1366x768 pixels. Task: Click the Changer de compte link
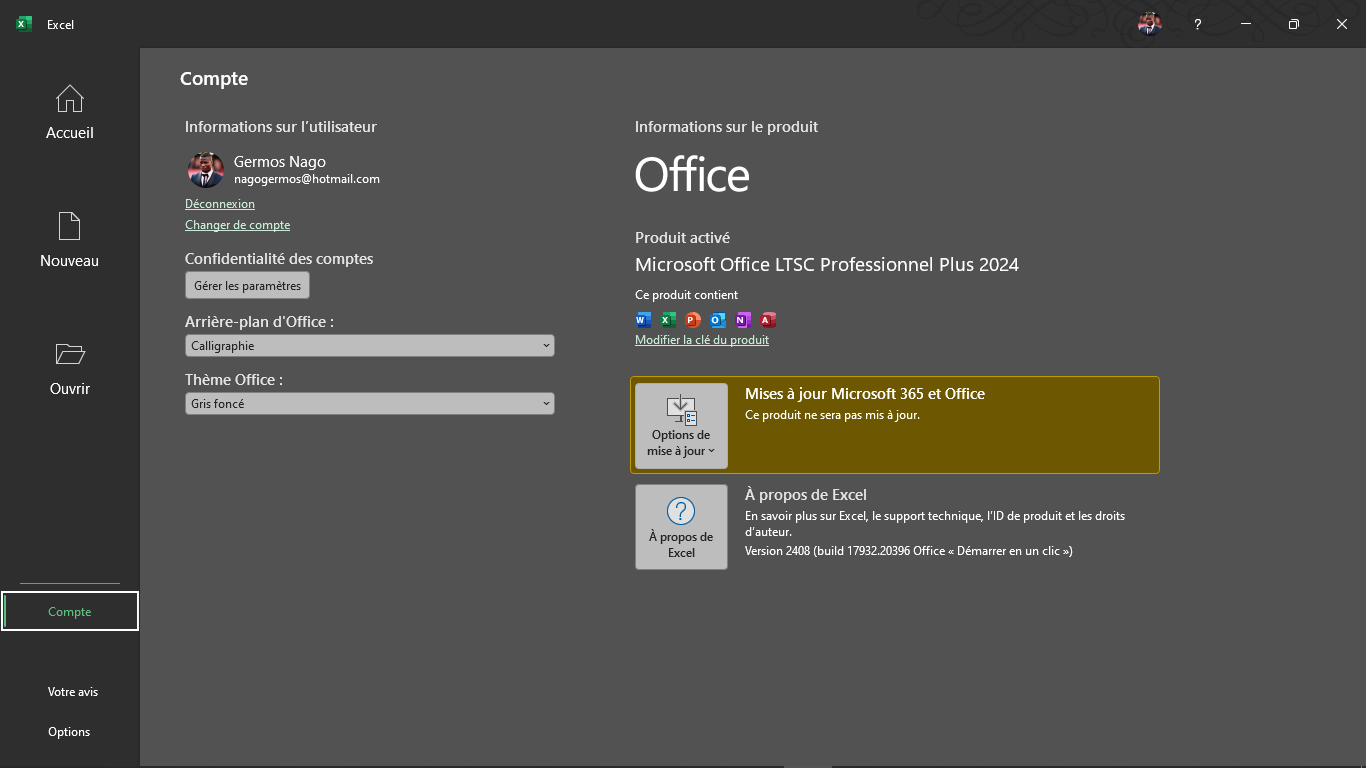(x=237, y=225)
